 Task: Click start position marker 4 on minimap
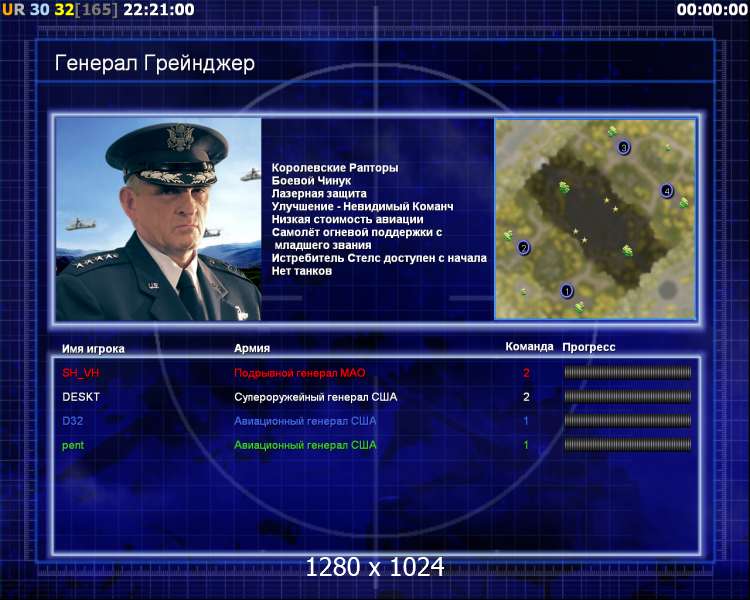pyautogui.click(x=667, y=191)
